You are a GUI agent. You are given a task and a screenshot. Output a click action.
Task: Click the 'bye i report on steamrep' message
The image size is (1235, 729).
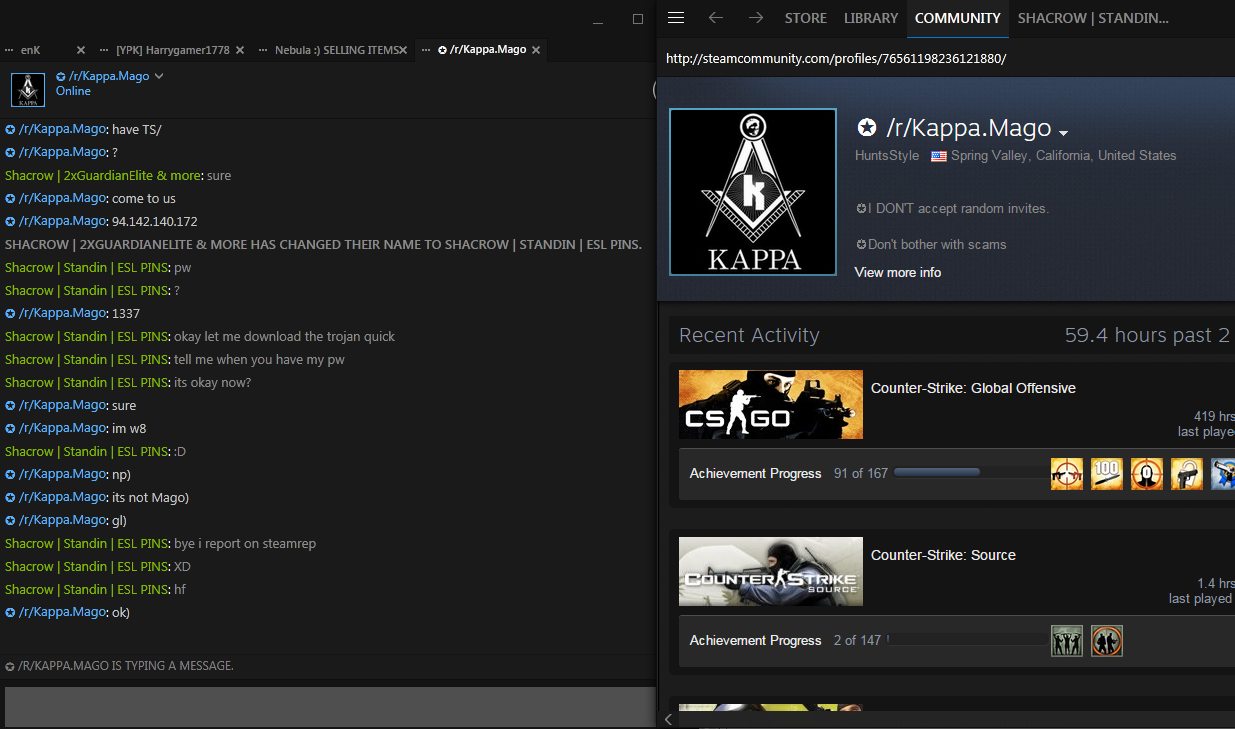(x=245, y=543)
